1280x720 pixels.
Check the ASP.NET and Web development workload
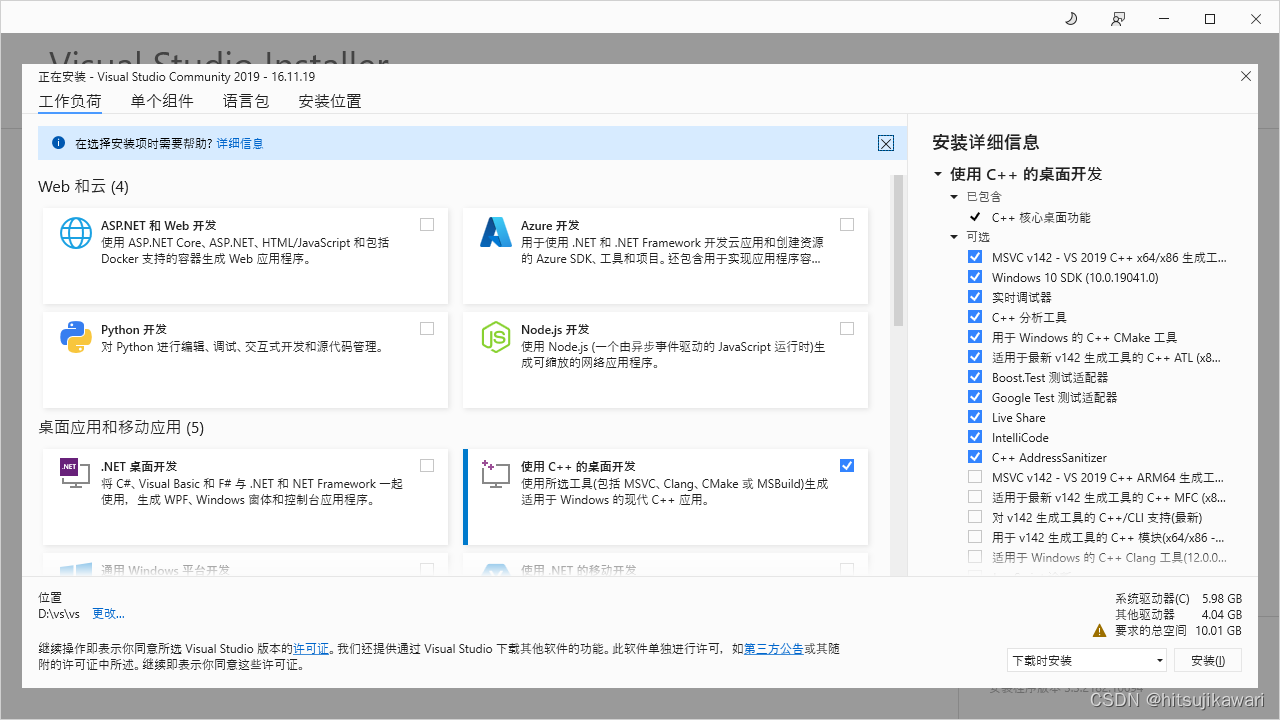tap(427, 225)
